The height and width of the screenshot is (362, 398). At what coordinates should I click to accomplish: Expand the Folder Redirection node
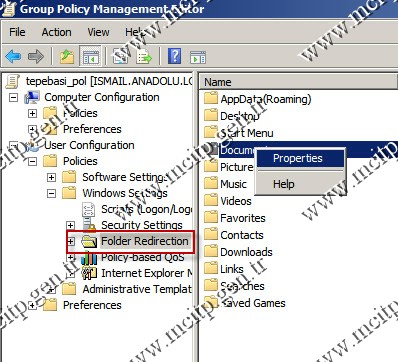pyautogui.click(x=71, y=241)
